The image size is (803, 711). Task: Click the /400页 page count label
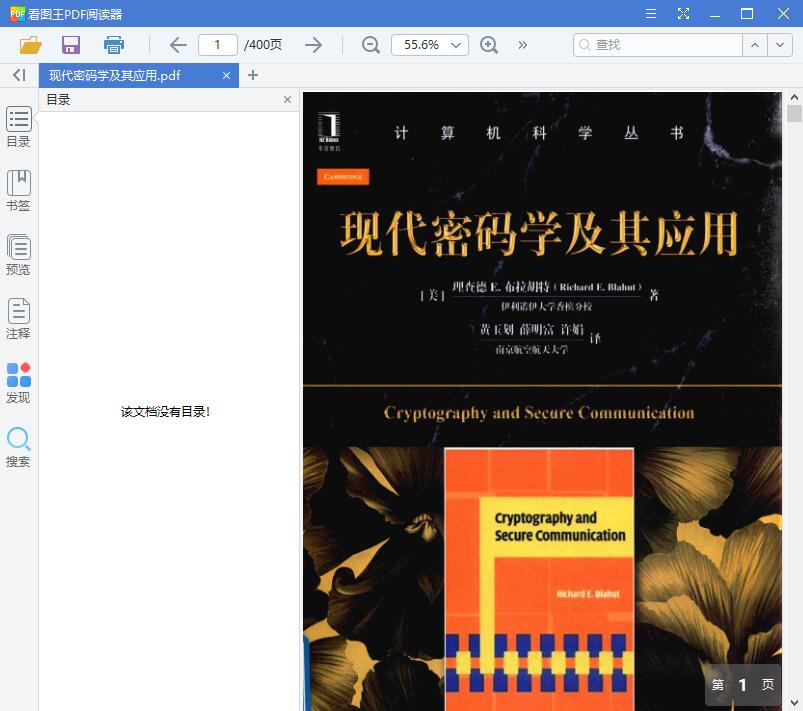point(263,45)
